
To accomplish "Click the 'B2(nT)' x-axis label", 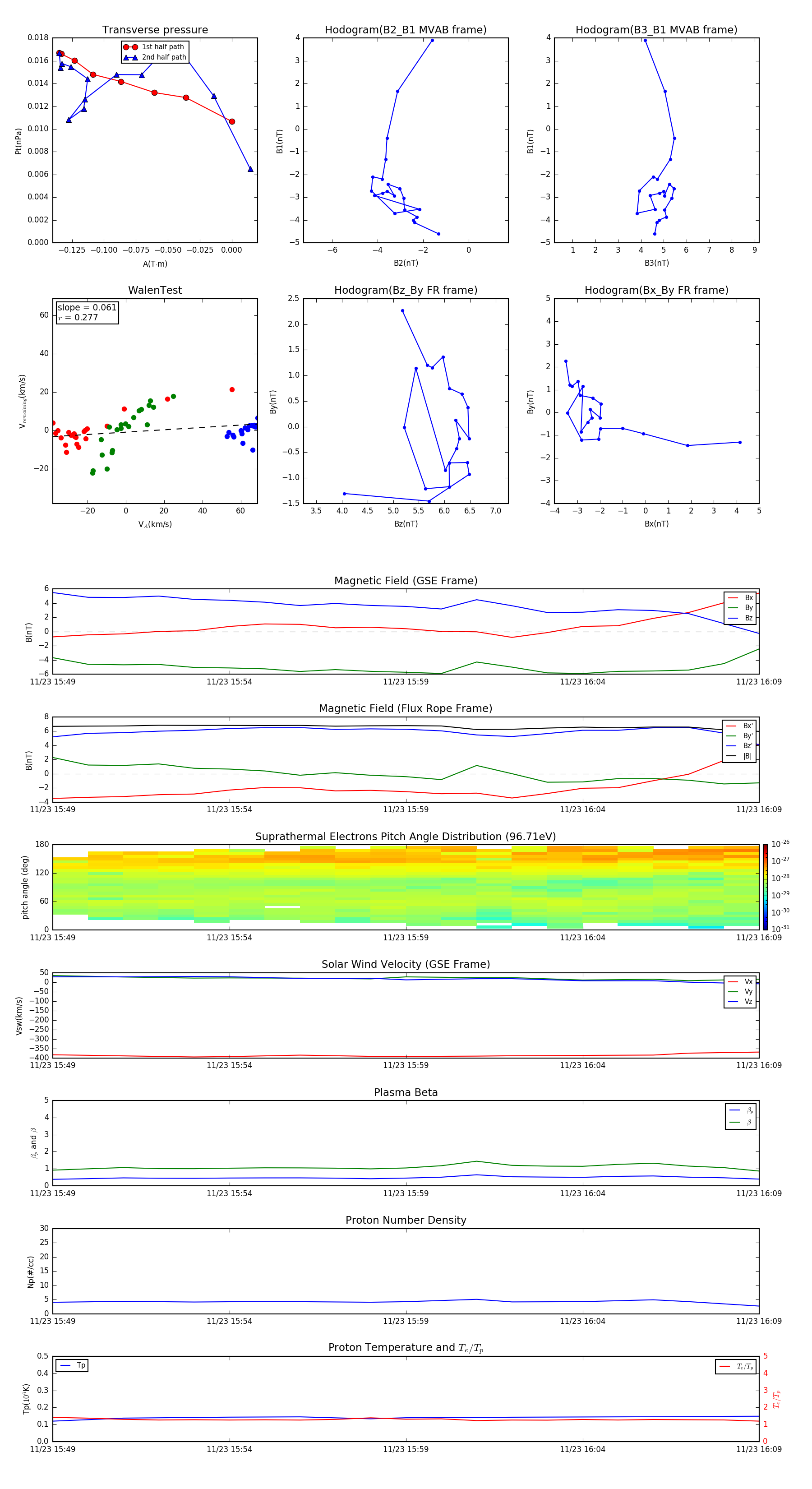I will (406, 263).
